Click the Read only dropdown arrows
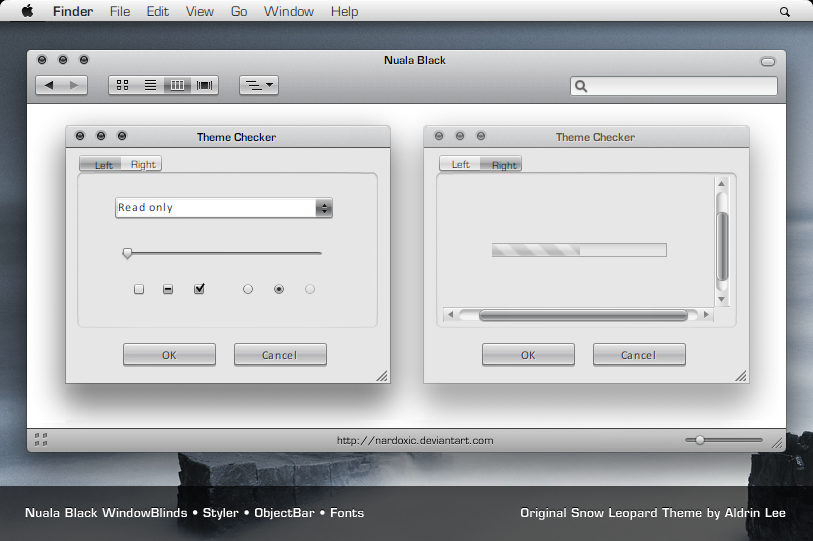813x541 pixels. [324, 208]
